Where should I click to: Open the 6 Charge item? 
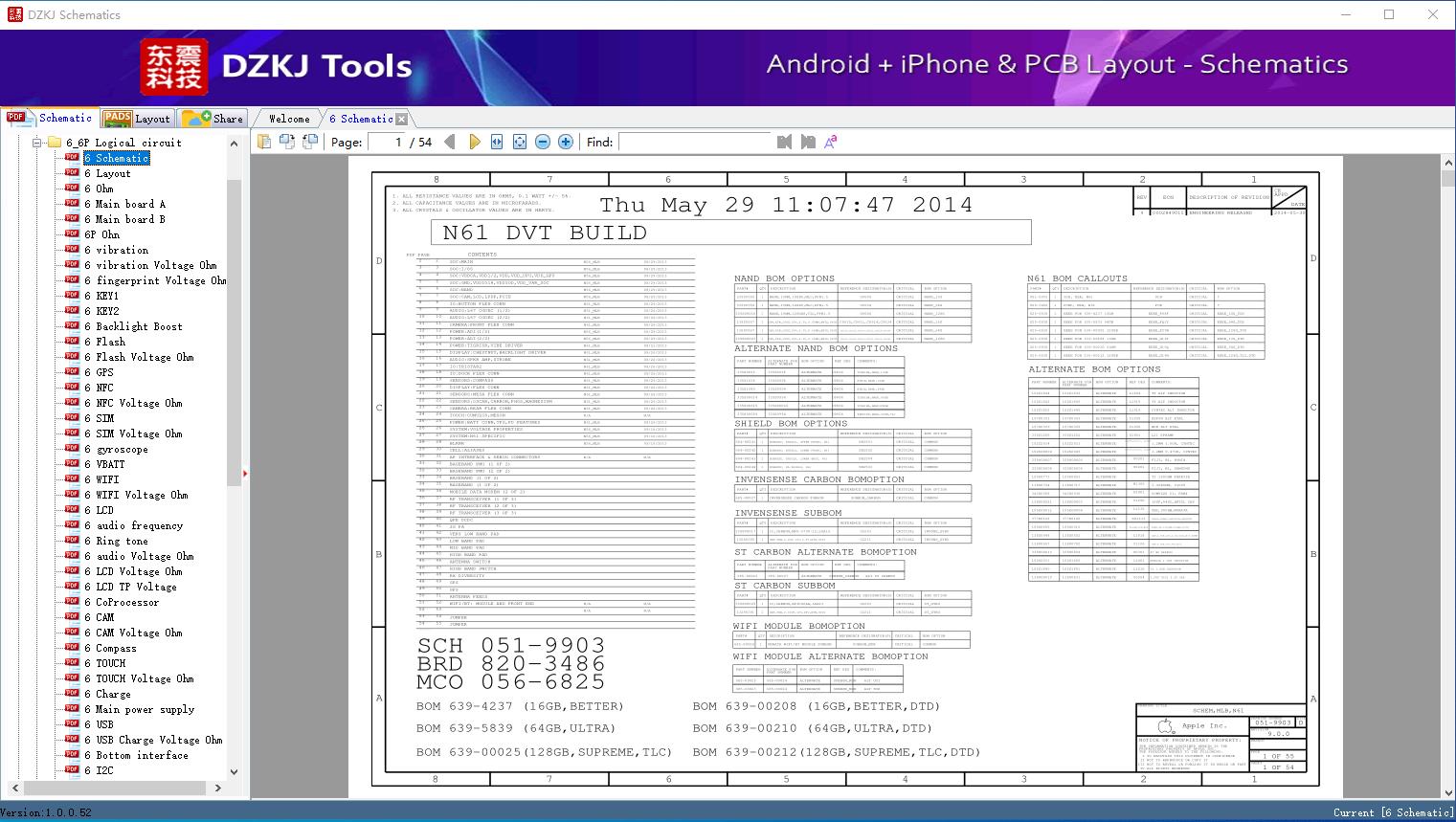point(107,694)
